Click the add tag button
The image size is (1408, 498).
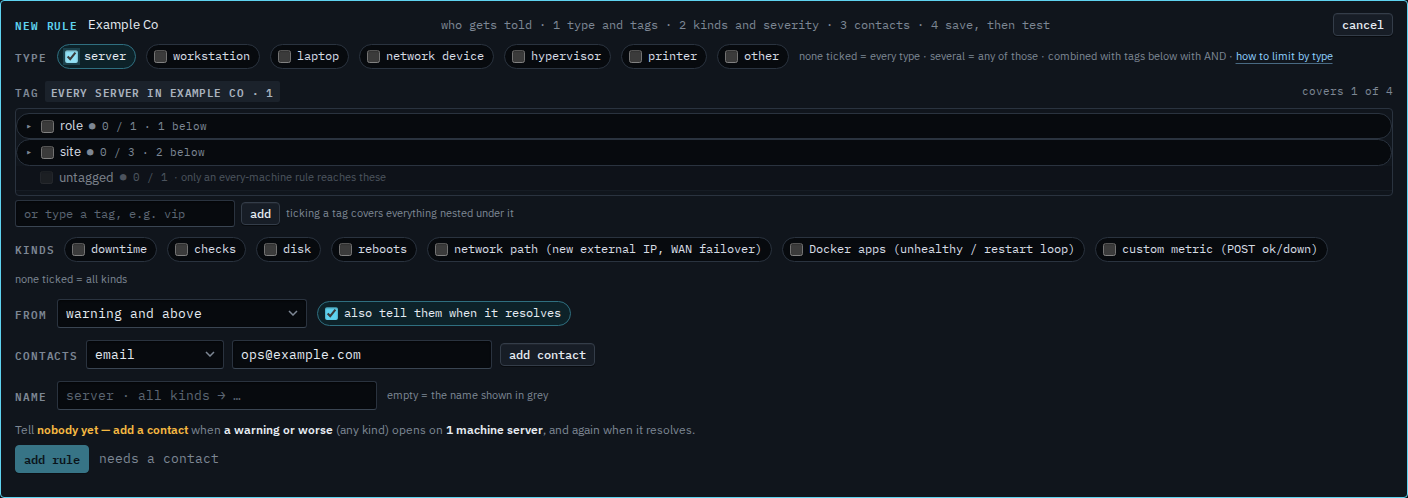pyautogui.click(x=260, y=214)
